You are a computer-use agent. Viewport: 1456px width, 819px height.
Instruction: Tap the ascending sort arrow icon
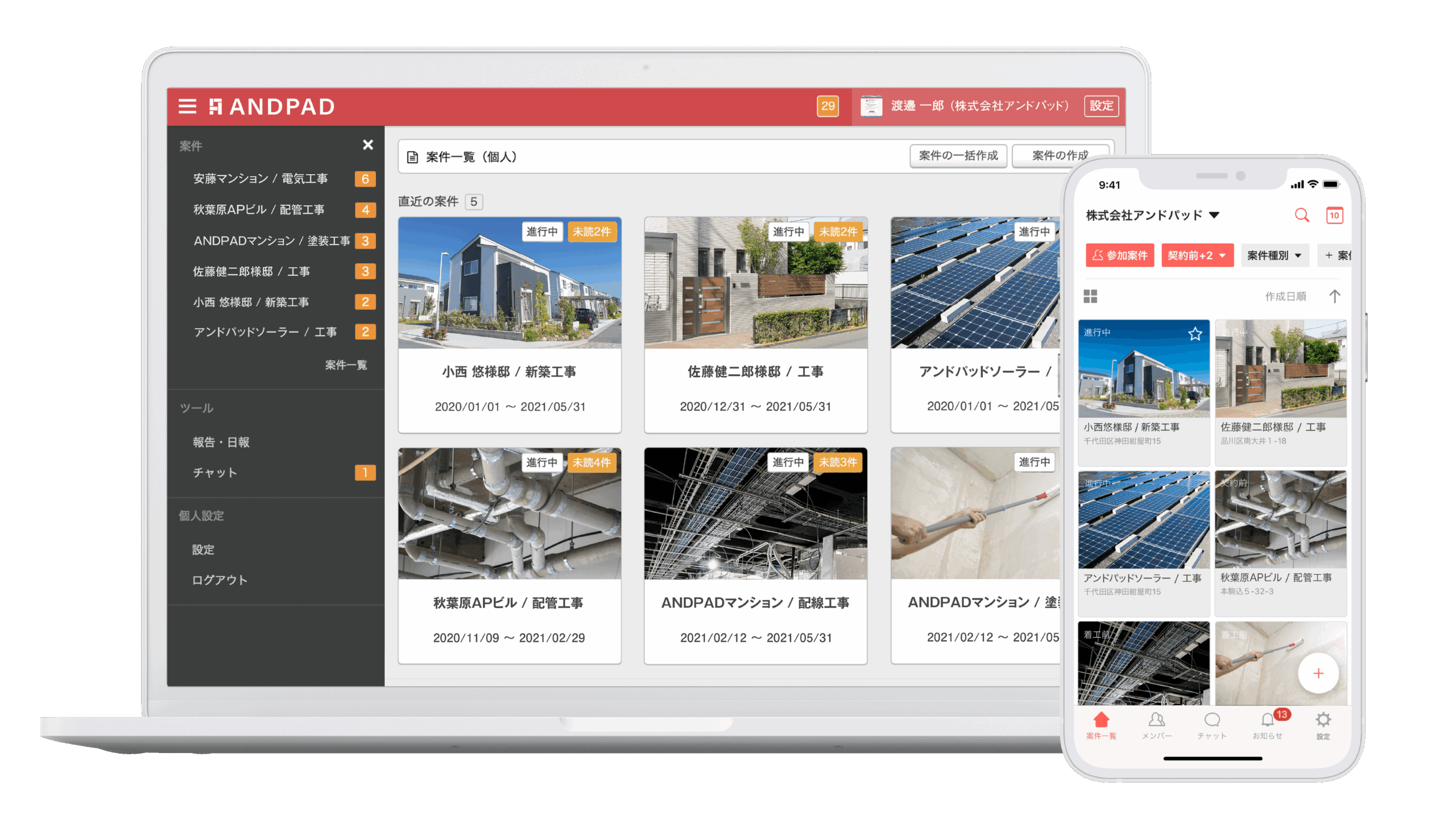pyautogui.click(x=1334, y=296)
